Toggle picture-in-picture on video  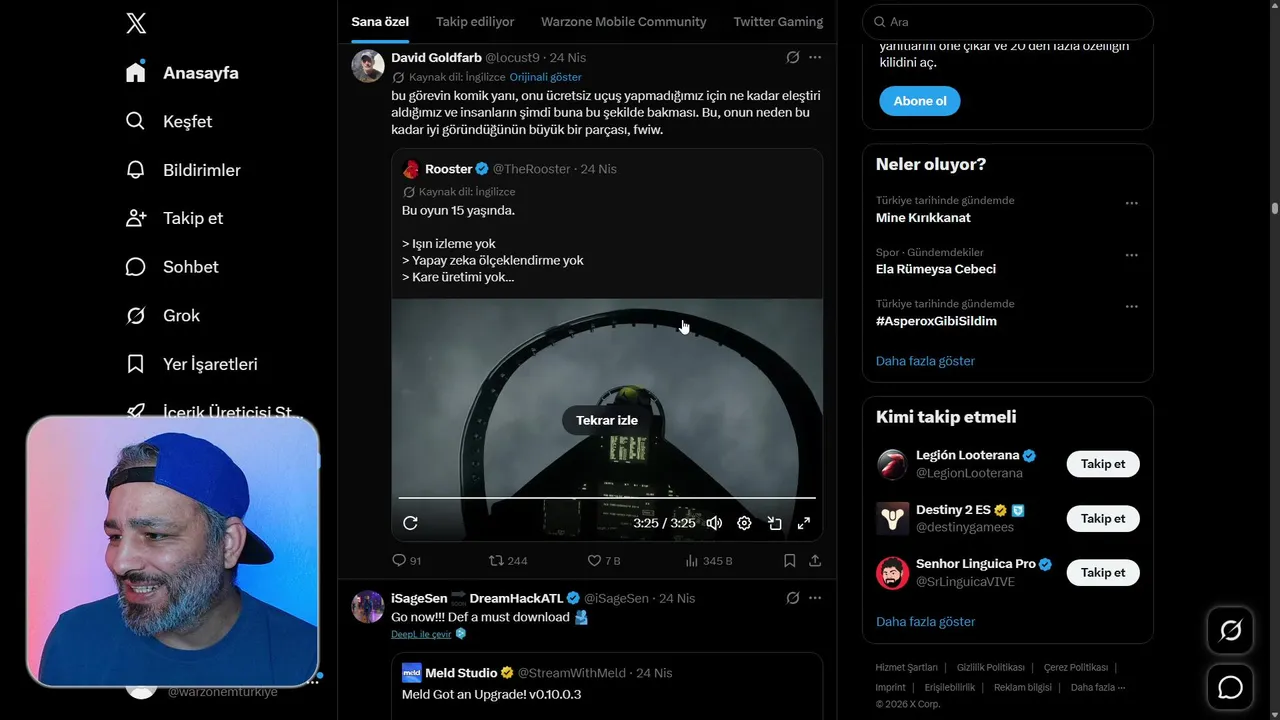(x=774, y=523)
